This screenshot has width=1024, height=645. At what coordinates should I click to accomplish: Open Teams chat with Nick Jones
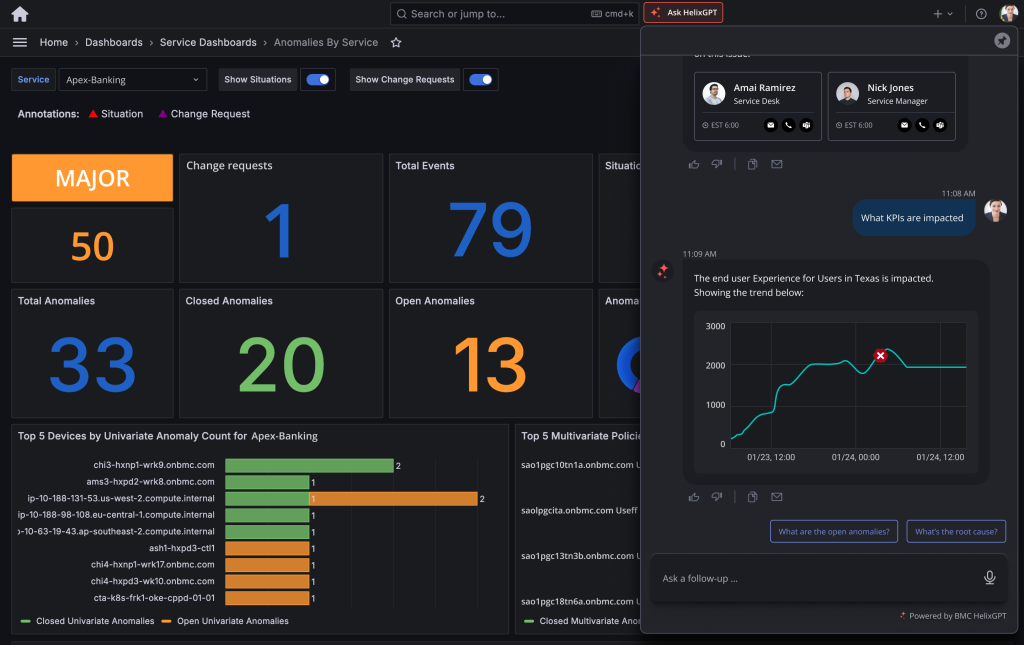point(940,125)
